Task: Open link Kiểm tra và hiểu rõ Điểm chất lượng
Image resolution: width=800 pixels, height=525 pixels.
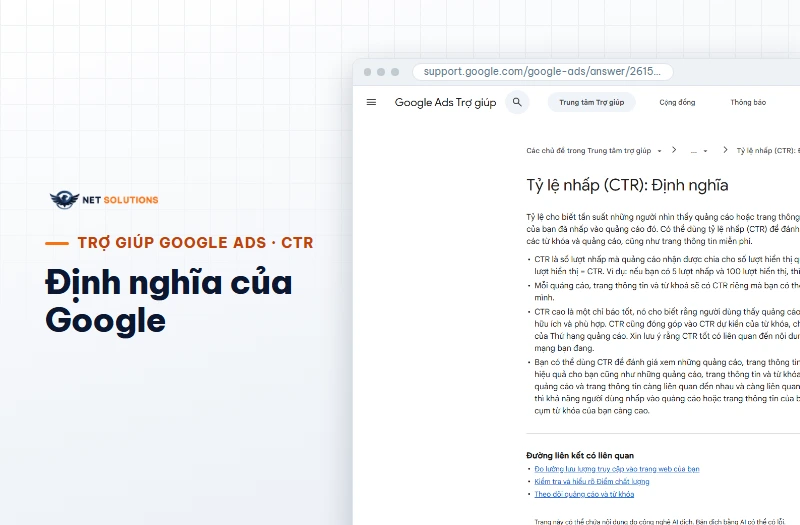Action: tap(592, 481)
